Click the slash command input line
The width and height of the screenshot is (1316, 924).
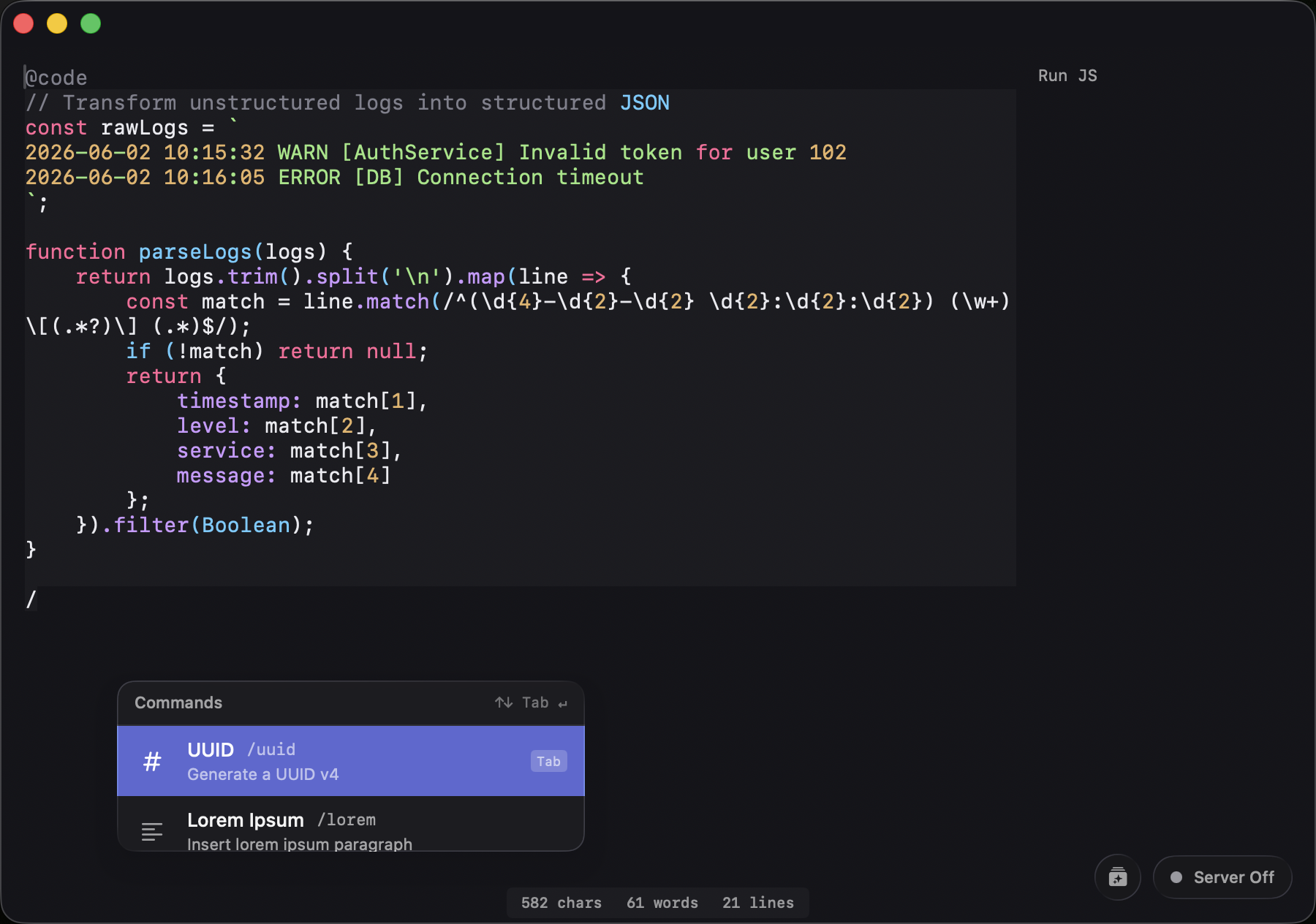[31, 599]
